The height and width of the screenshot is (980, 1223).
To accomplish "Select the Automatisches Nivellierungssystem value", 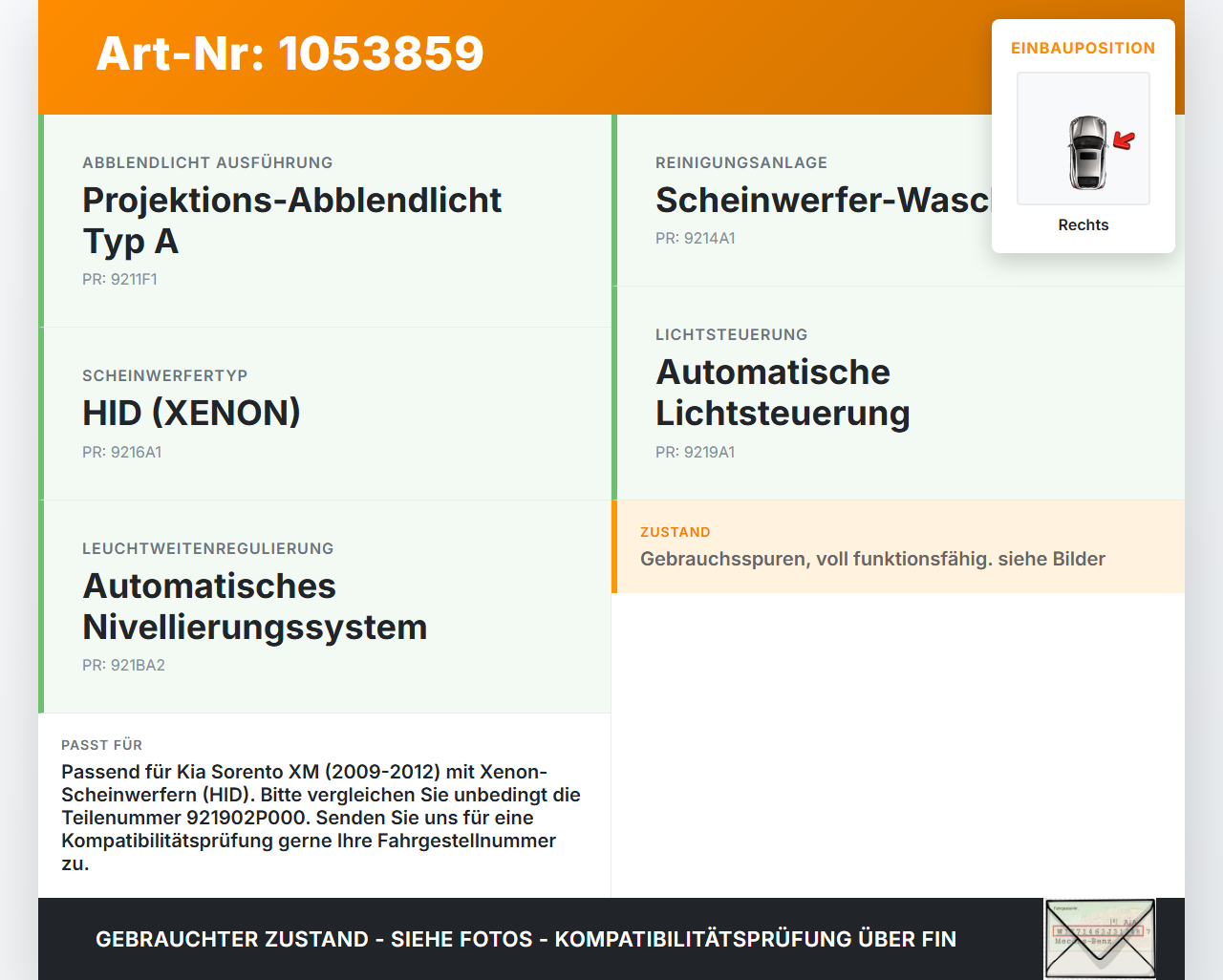I will (254, 606).
